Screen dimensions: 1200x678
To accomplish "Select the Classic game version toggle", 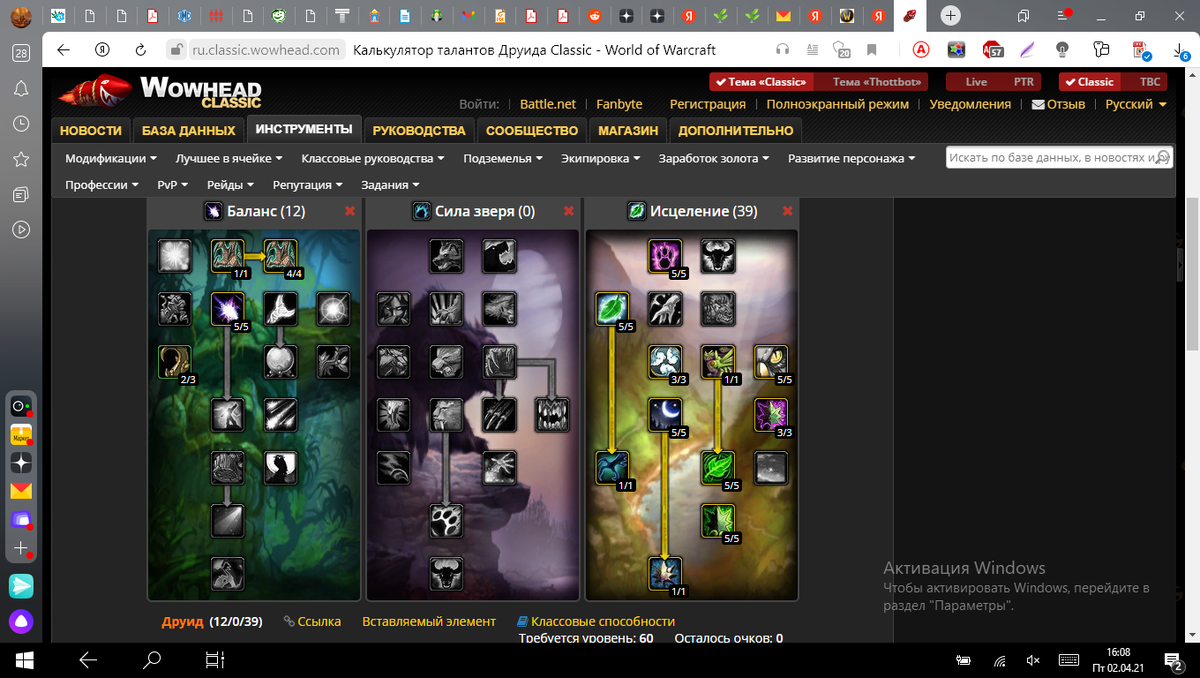I will pyautogui.click(x=1089, y=82).
